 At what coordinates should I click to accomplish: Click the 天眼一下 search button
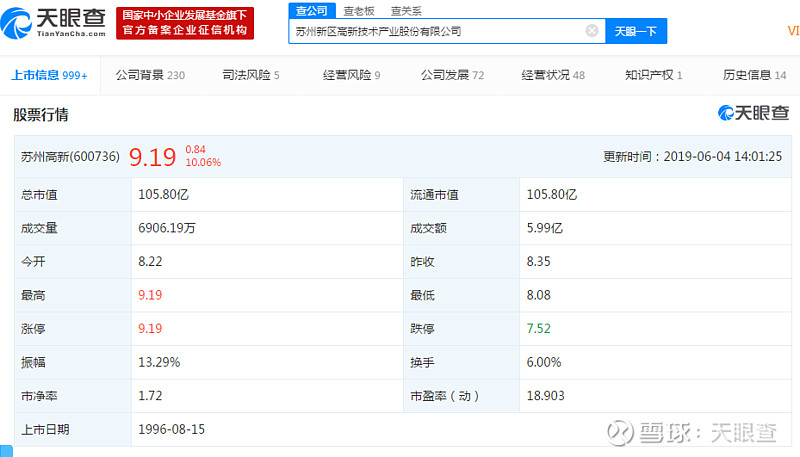point(636,31)
